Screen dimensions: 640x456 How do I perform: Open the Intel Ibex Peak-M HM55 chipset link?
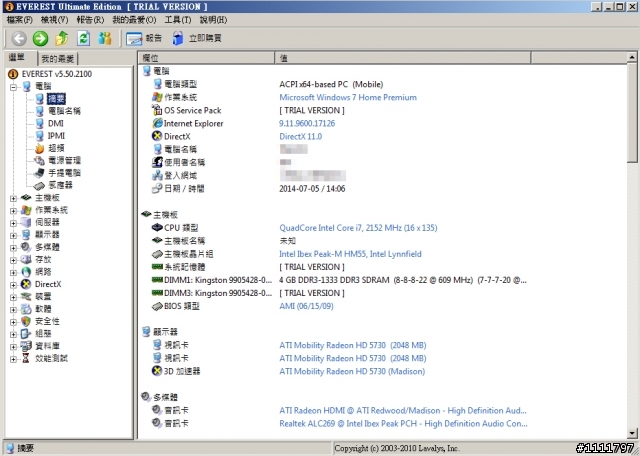point(350,254)
